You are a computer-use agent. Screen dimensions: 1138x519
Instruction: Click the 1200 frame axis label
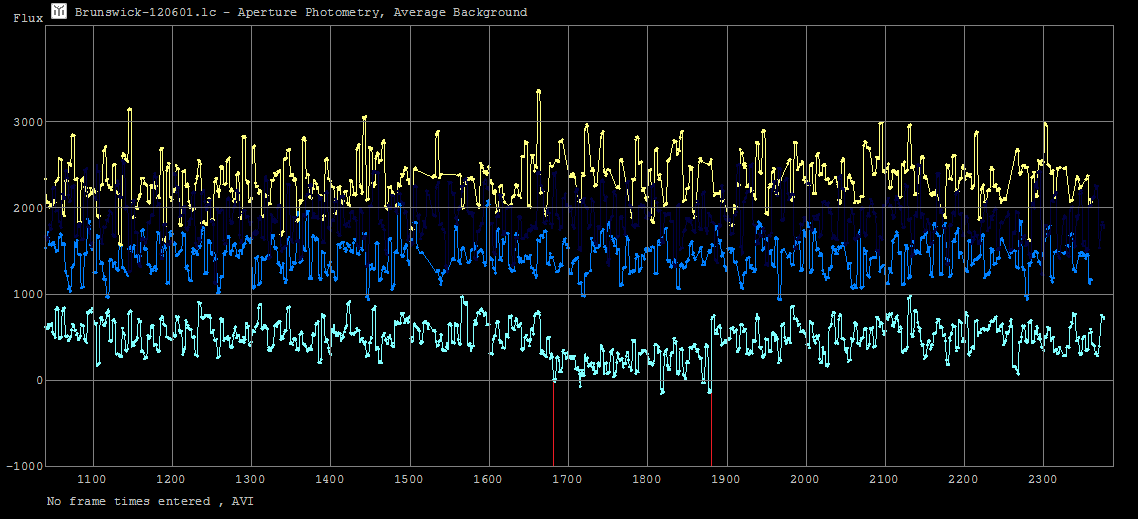click(x=171, y=479)
